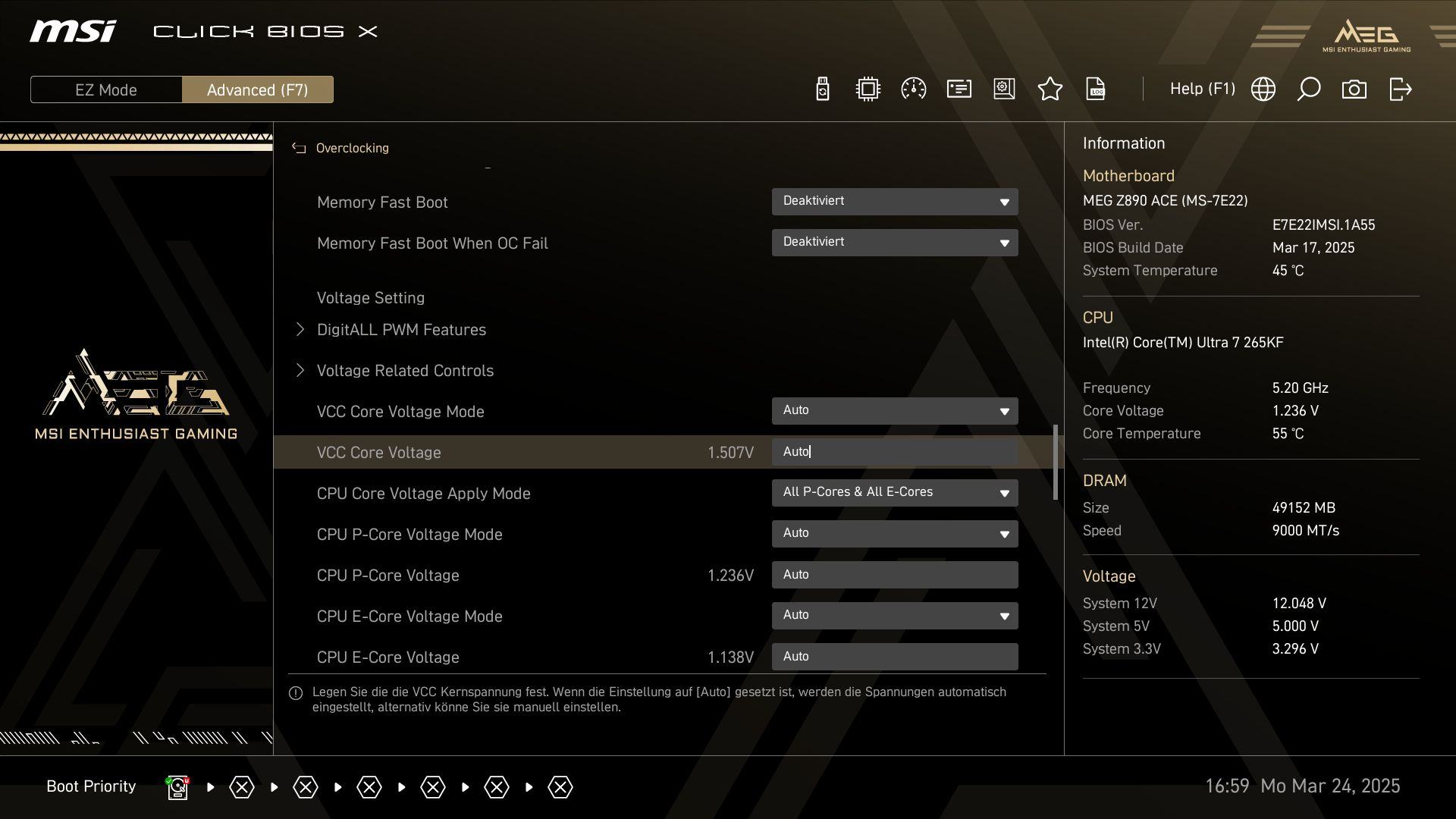Screen dimensions: 1456x819
Task: Open the search magnifier icon
Action: pyautogui.click(x=1308, y=89)
